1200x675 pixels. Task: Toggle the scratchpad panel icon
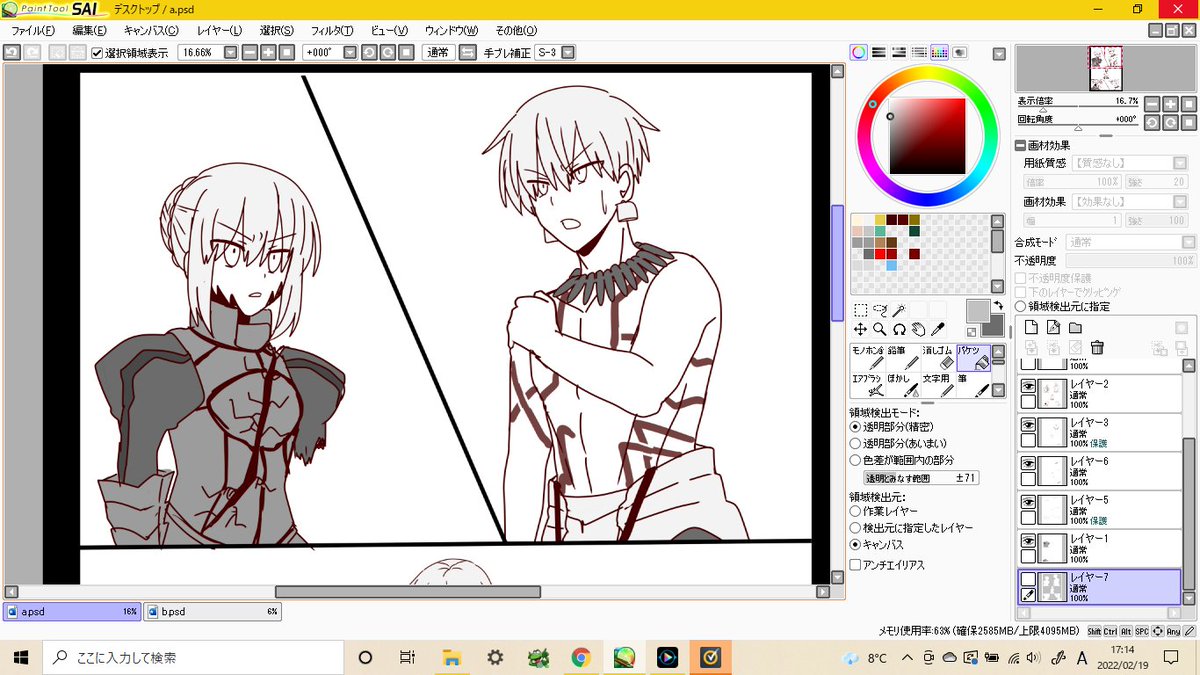(959, 53)
